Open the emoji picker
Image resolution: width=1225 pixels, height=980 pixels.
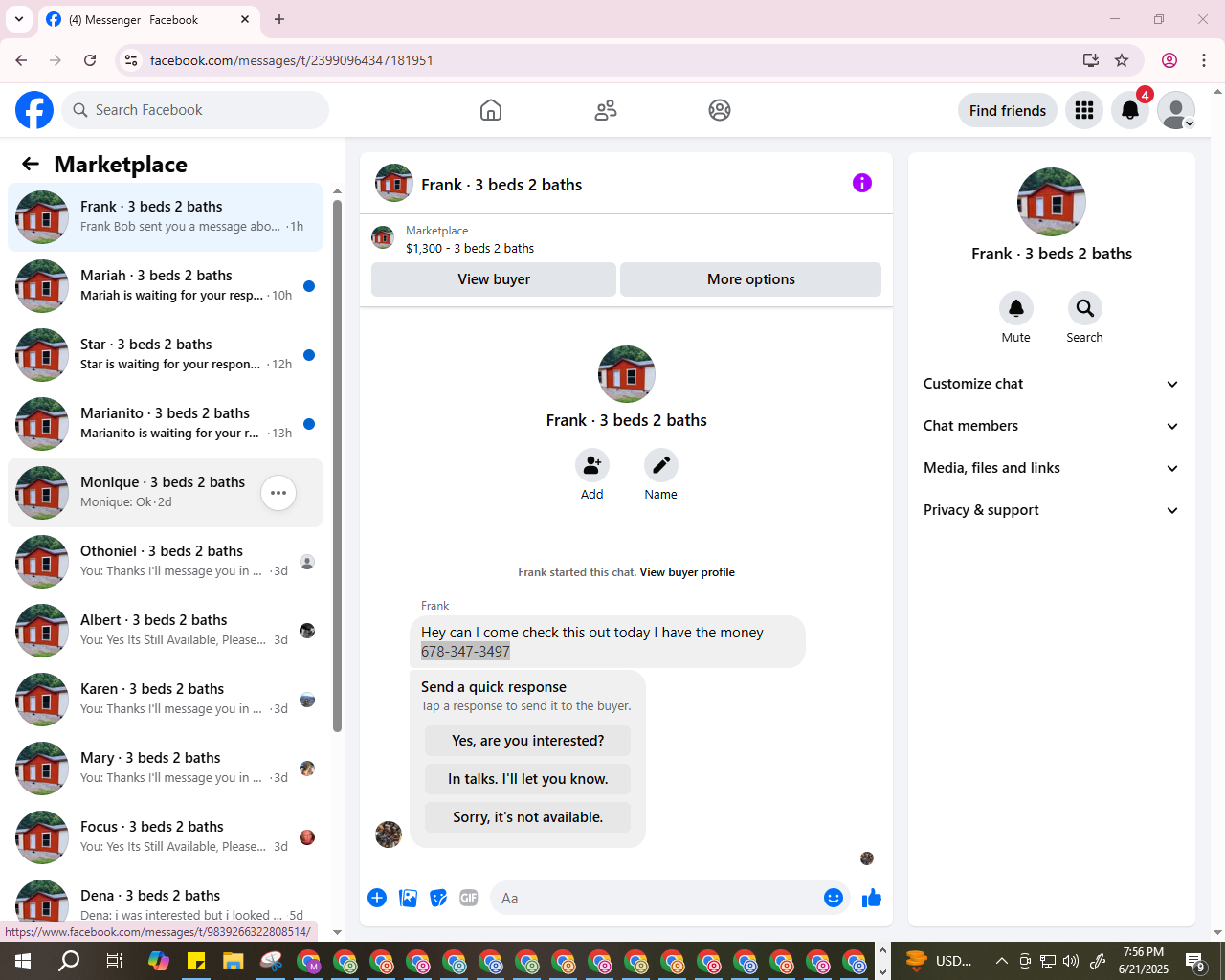[x=834, y=898]
